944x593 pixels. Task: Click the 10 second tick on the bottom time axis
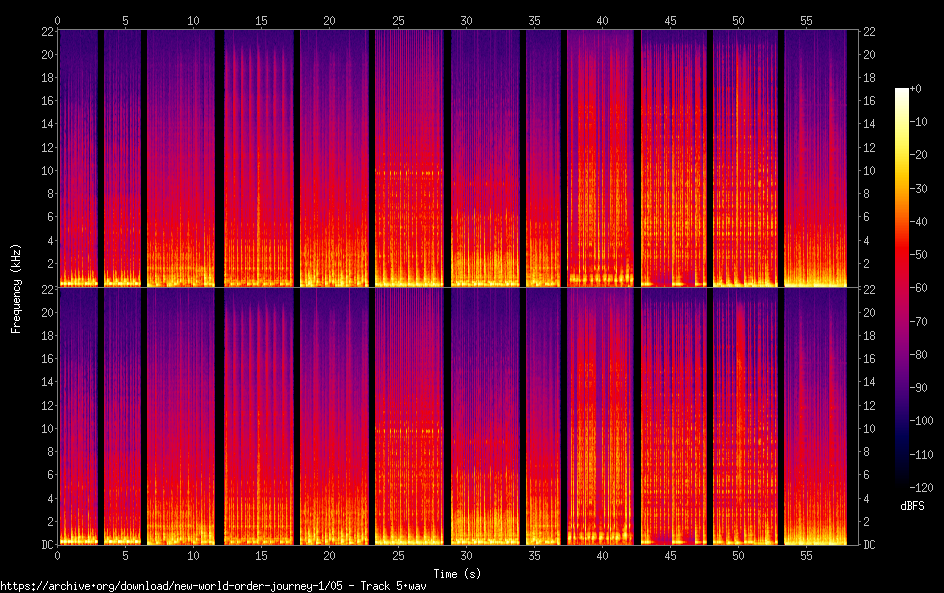click(x=193, y=555)
